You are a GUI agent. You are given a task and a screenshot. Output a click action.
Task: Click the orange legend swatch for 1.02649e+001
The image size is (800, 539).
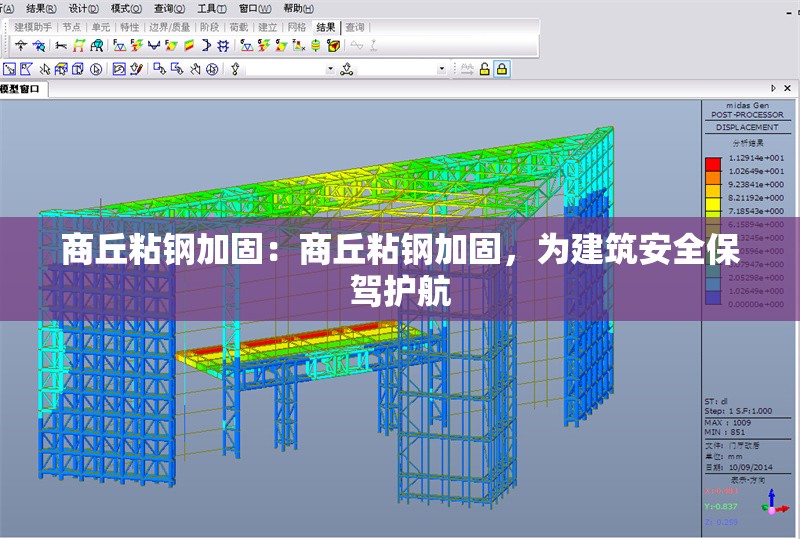tap(713, 177)
